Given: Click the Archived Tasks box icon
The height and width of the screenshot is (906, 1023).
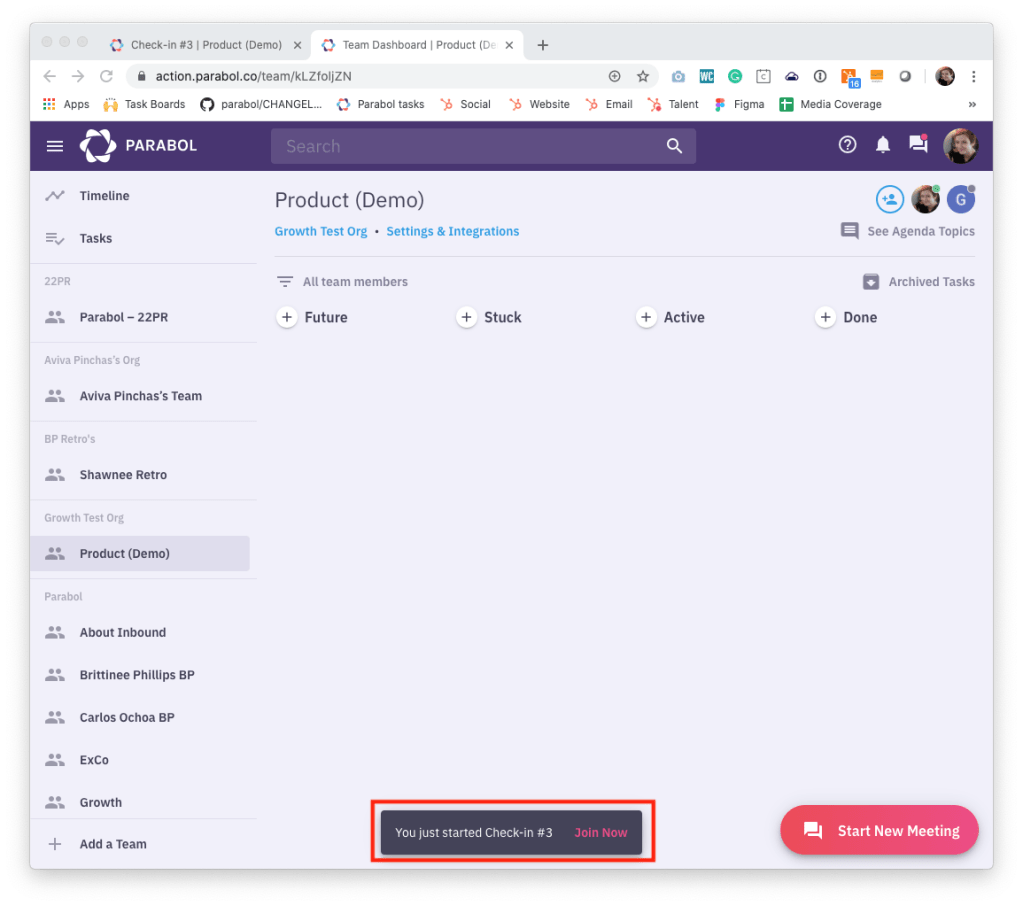Looking at the screenshot, I should [870, 282].
